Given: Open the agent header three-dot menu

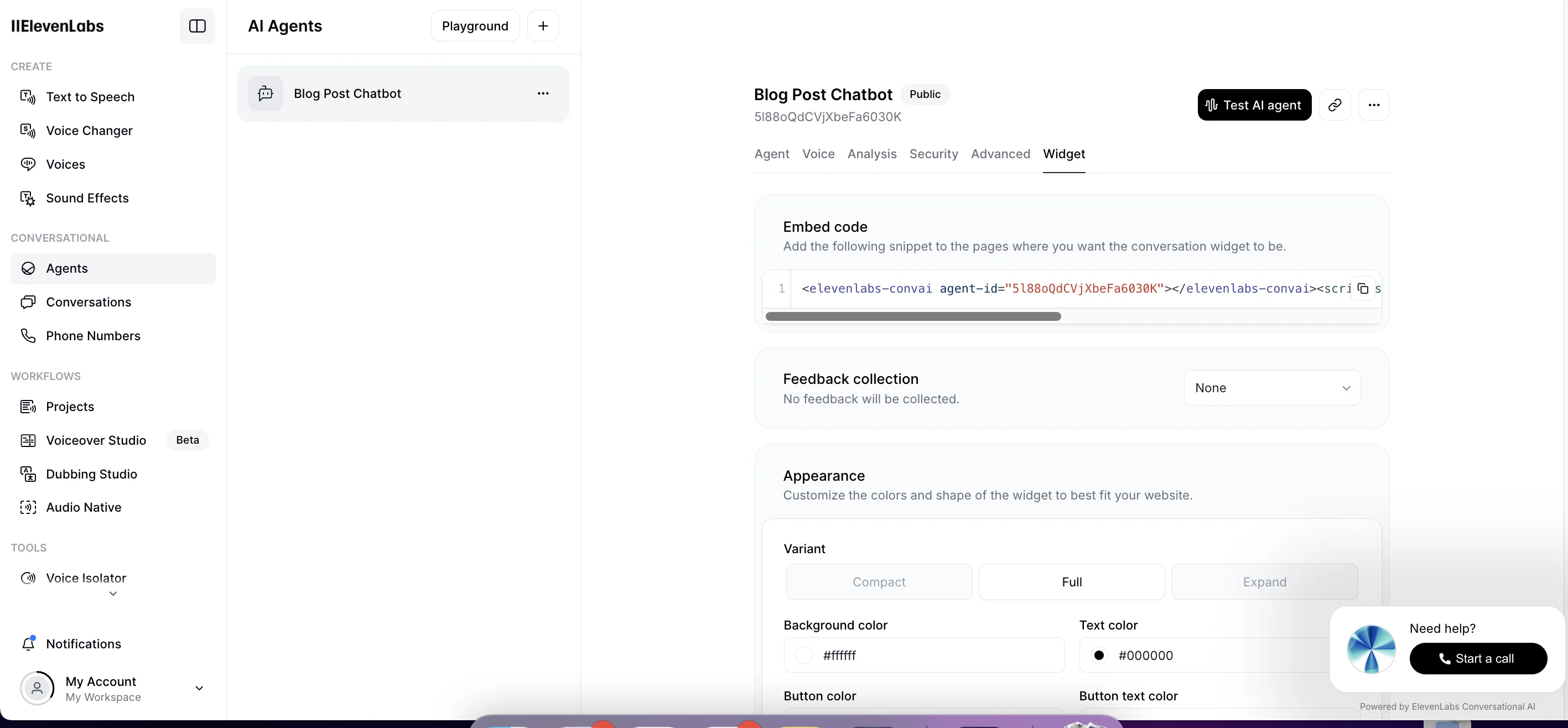Looking at the screenshot, I should pyautogui.click(x=1373, y=105).
